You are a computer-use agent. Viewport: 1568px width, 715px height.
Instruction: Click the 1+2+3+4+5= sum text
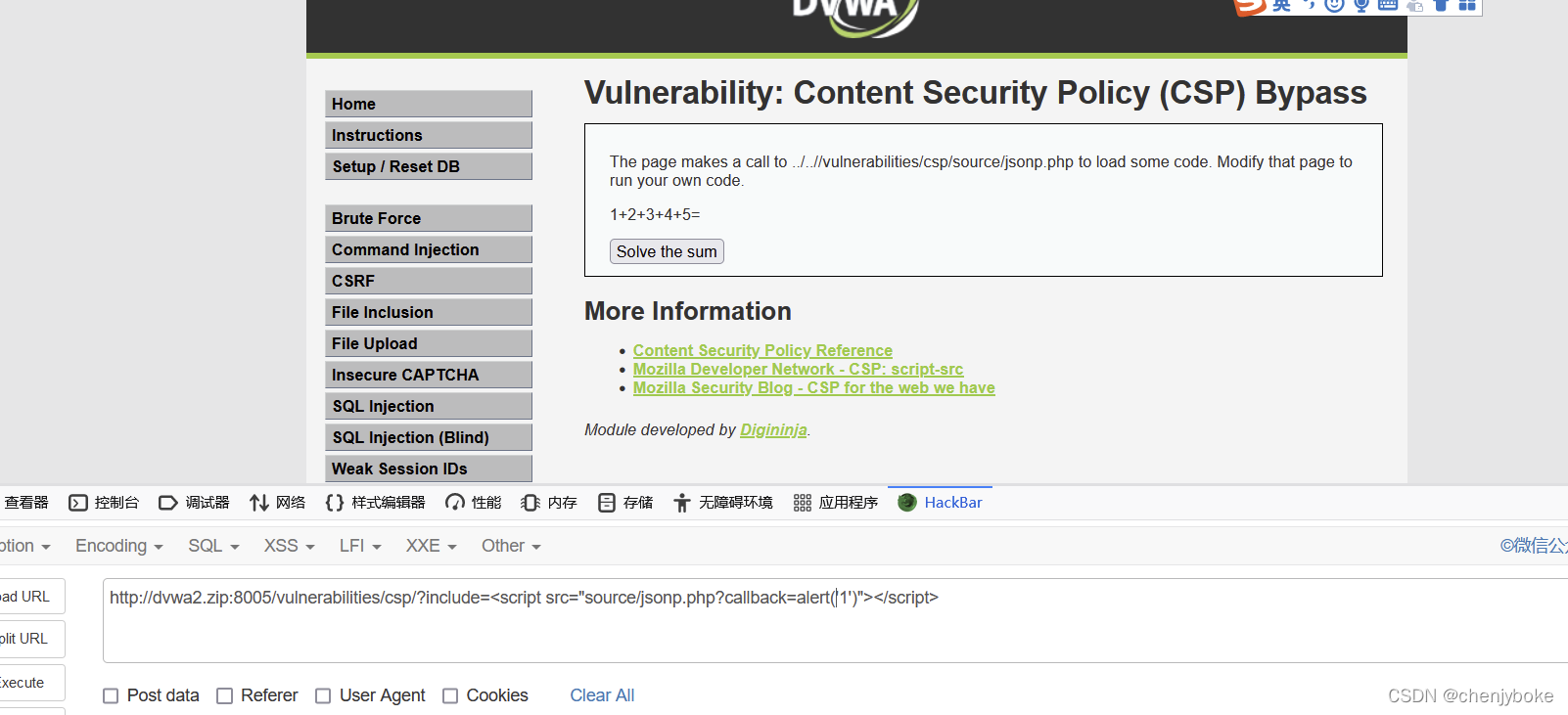(655, 214)
